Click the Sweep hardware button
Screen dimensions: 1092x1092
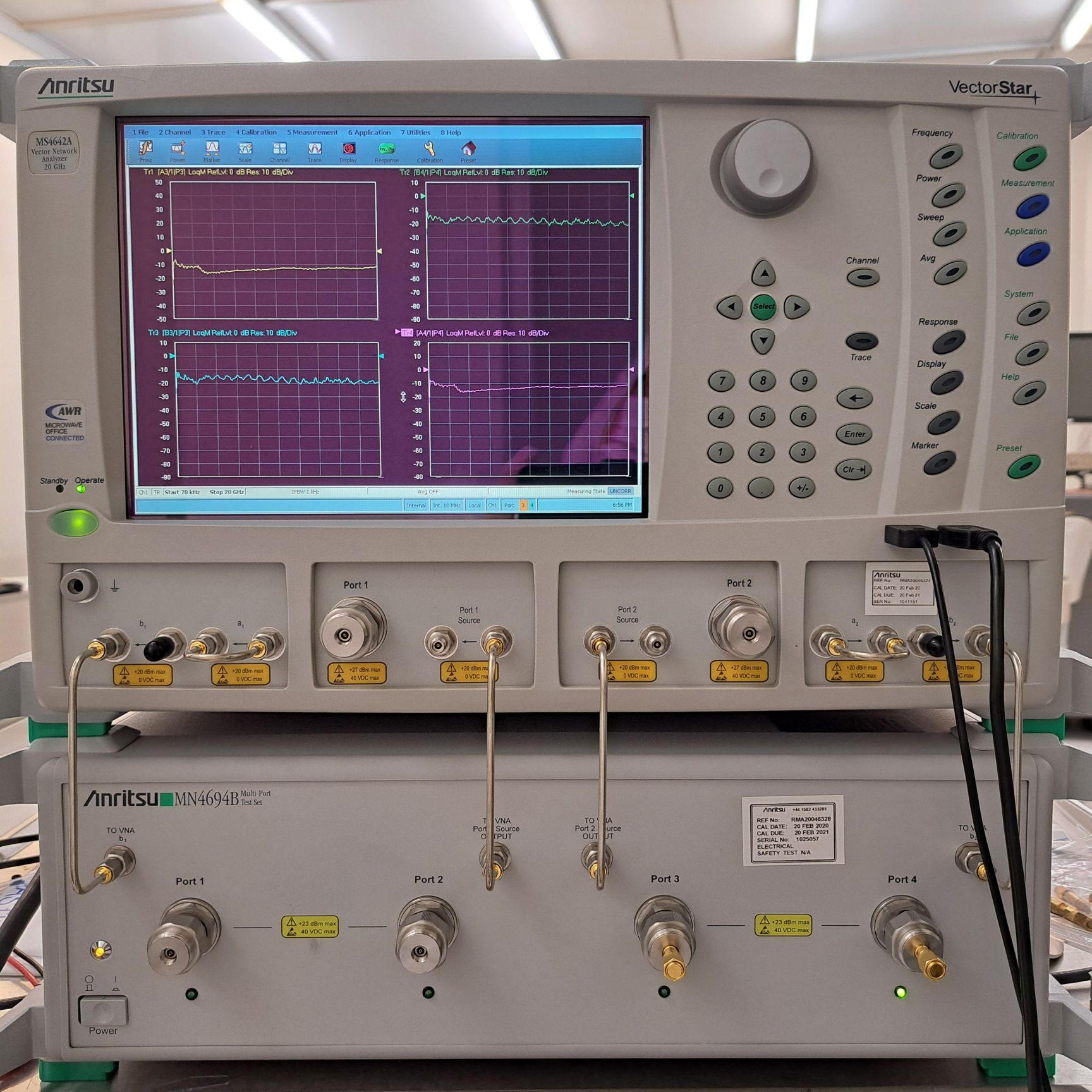[x=949, y=234]
